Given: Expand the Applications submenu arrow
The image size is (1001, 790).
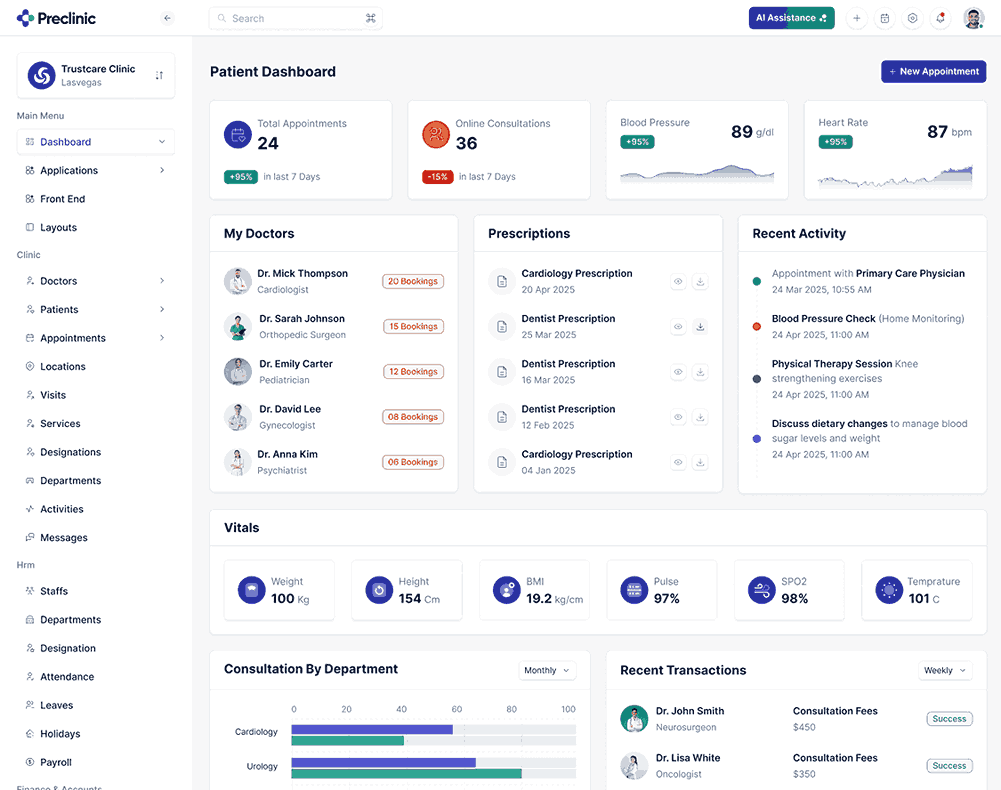Looking at the screenshot, I should point(162,171).
